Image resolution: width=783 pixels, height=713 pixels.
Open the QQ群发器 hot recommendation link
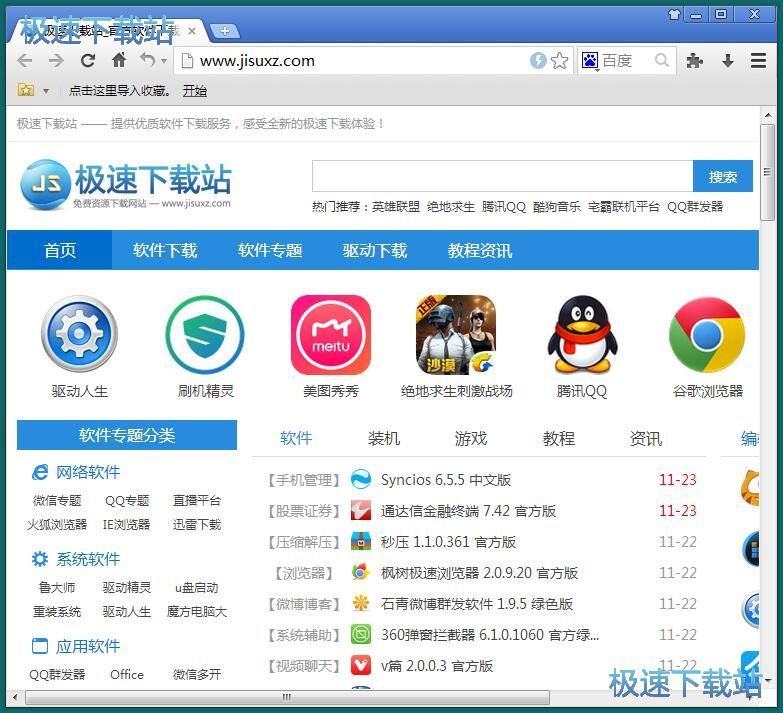695,207
